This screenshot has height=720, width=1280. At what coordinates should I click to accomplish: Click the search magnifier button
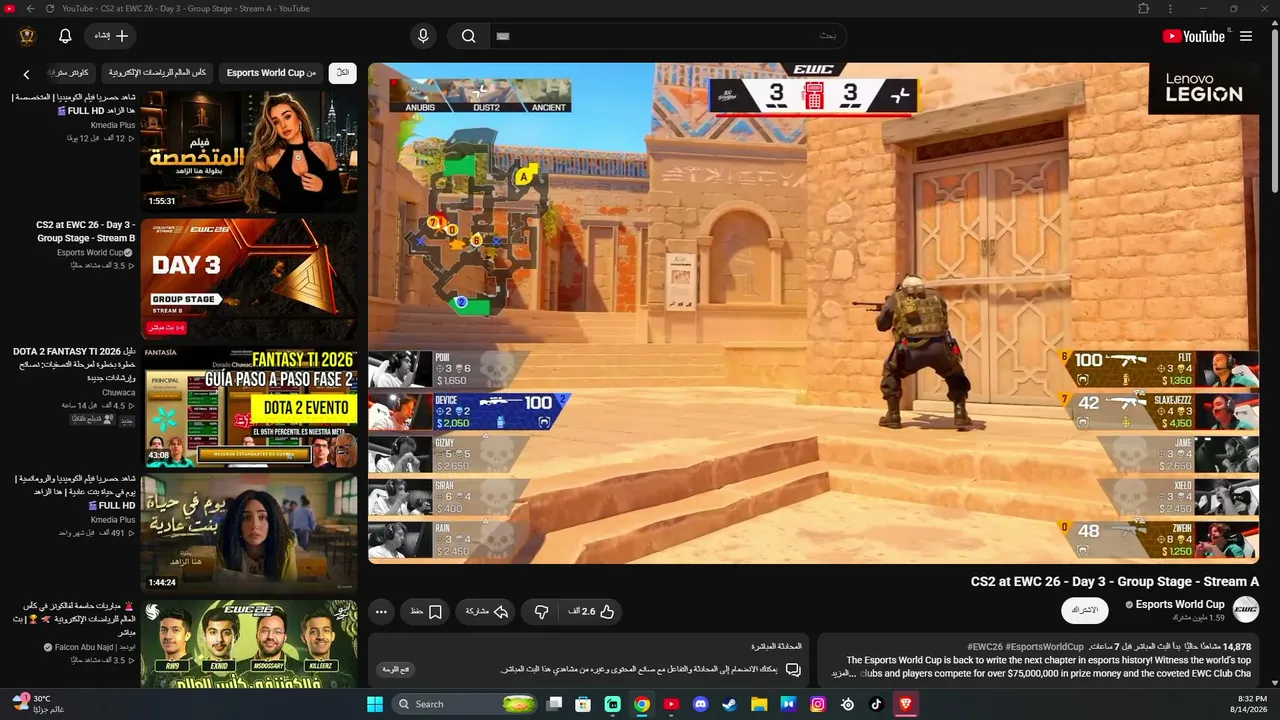point(468,36)
